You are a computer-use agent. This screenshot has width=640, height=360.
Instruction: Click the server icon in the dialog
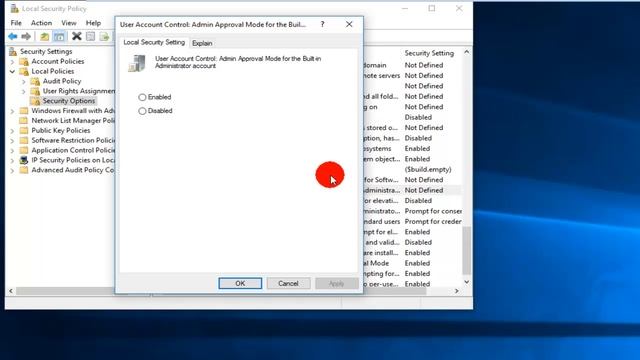click(137, 63)
